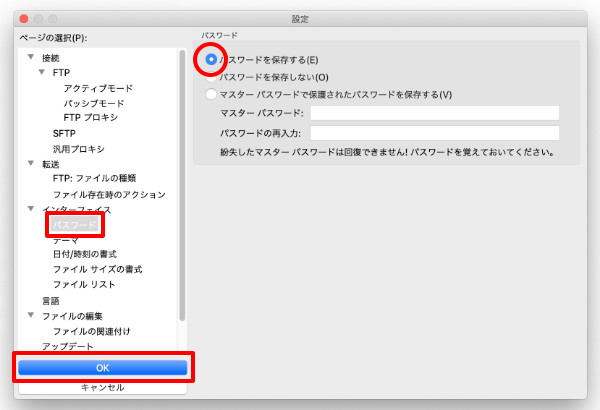The height and width of the screenshot is (410, 600).
Task: Select the 言語 settings page
Action: pos(50,300)
